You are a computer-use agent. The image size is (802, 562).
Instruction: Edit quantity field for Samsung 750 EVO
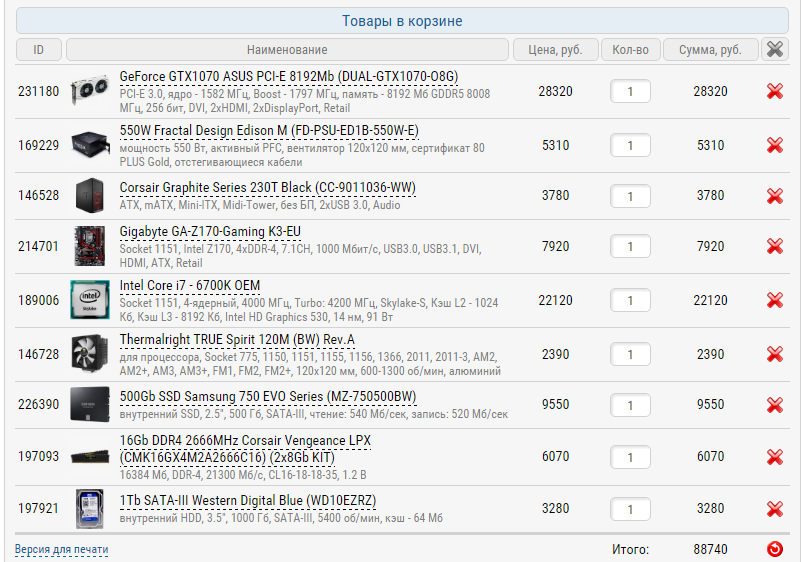pyautogui.click(x=630, y=405)
